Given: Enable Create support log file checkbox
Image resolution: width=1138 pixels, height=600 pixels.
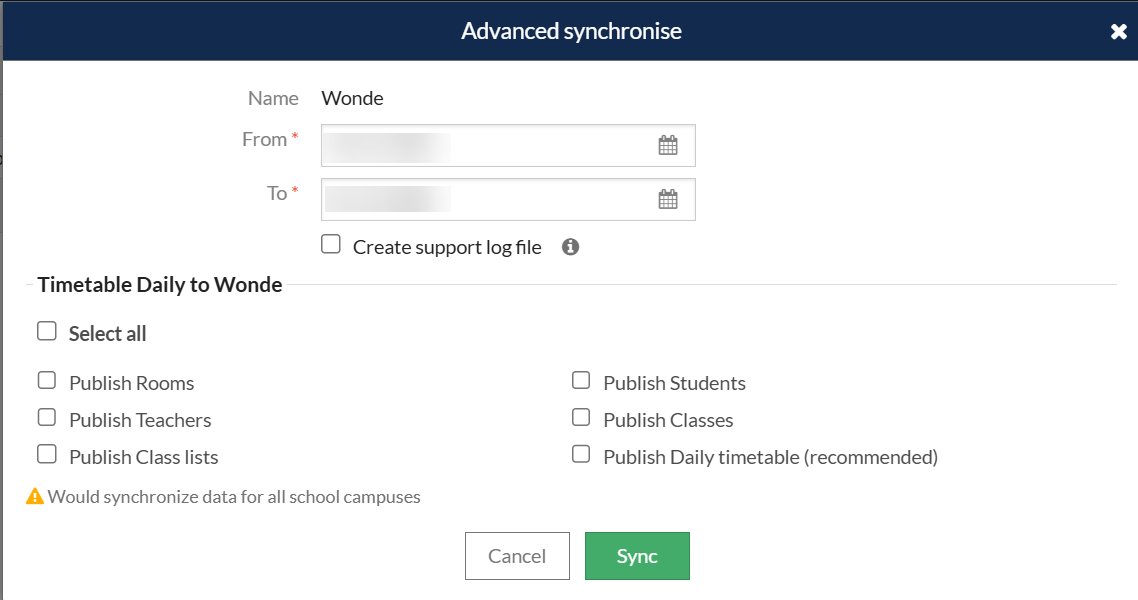Looking at the screenshot, I should (331, 245).
